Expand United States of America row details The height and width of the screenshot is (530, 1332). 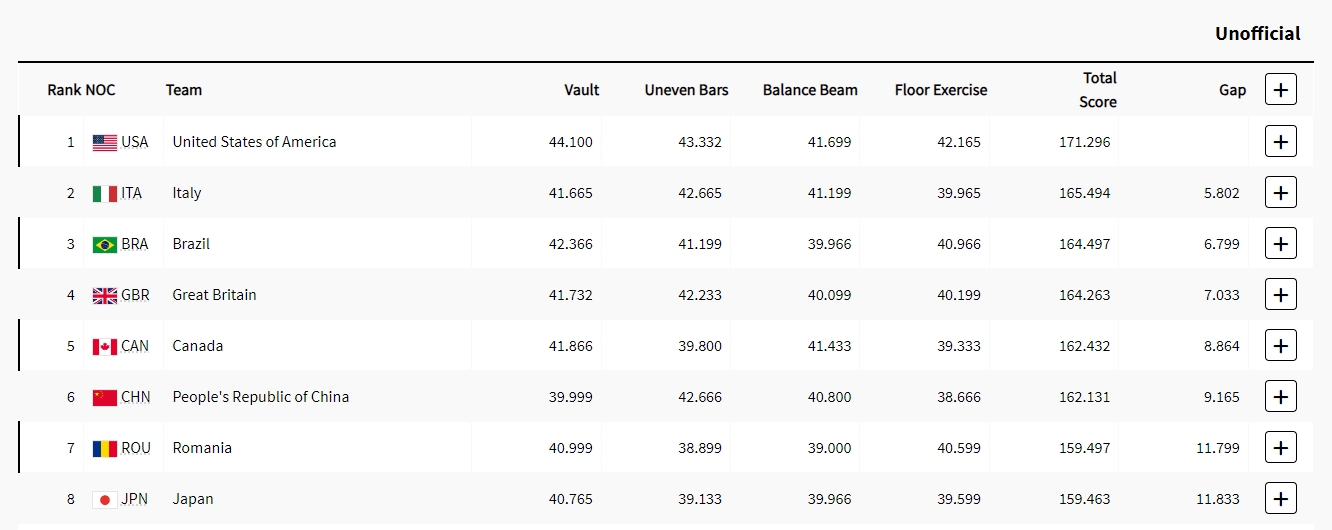tap(1281, 142)
